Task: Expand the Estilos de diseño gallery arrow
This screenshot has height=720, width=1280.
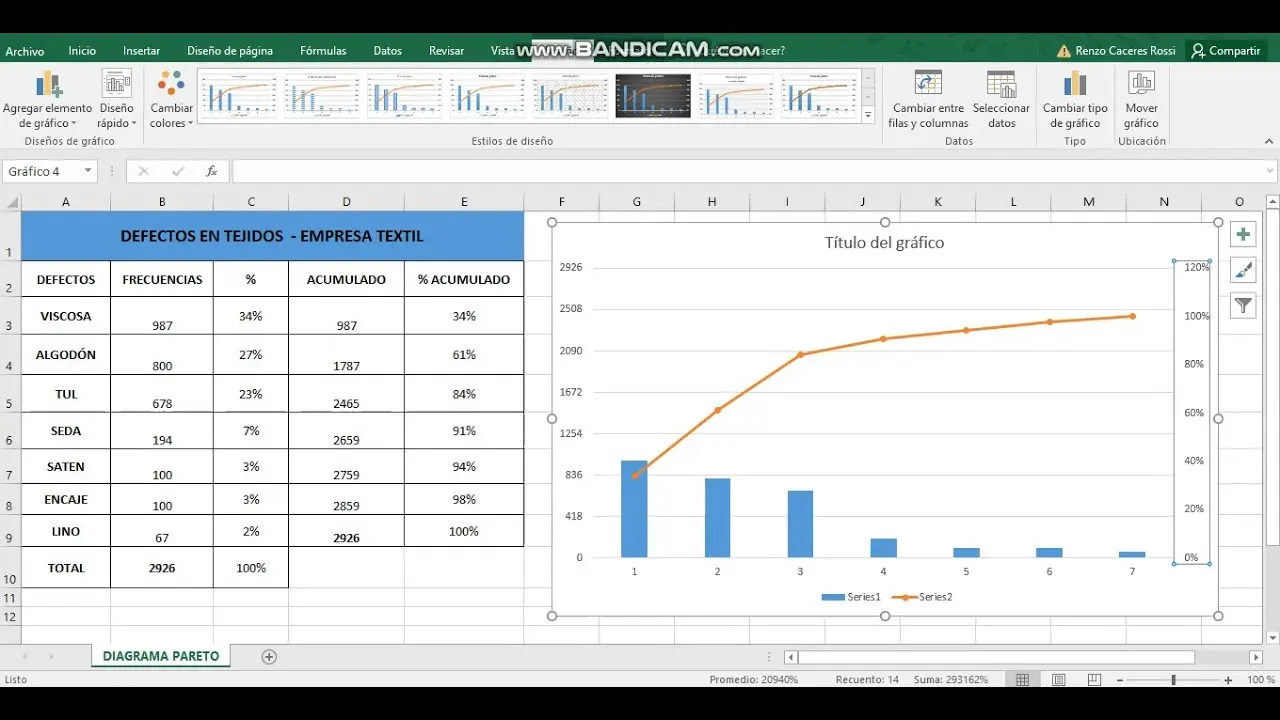Action: point(868,113)
